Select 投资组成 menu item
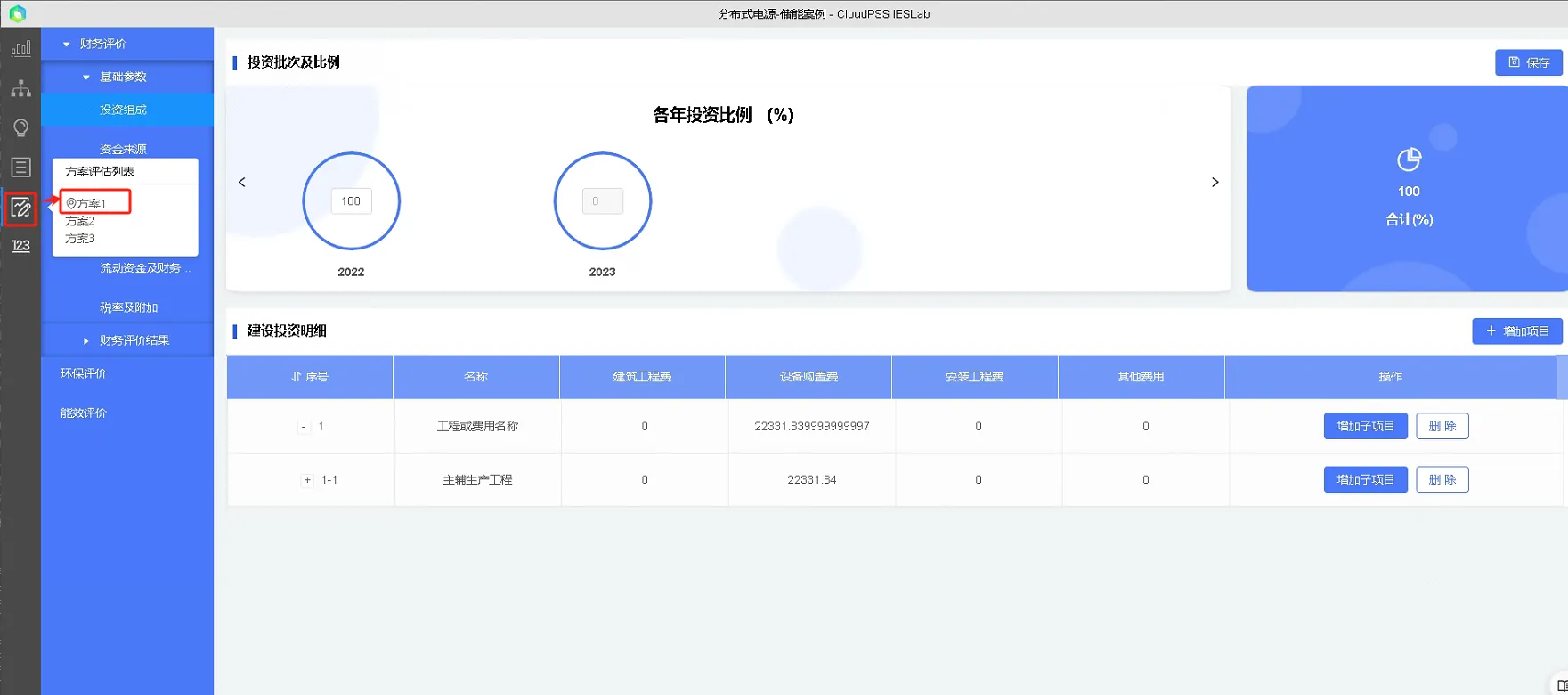 coord(127,110)
